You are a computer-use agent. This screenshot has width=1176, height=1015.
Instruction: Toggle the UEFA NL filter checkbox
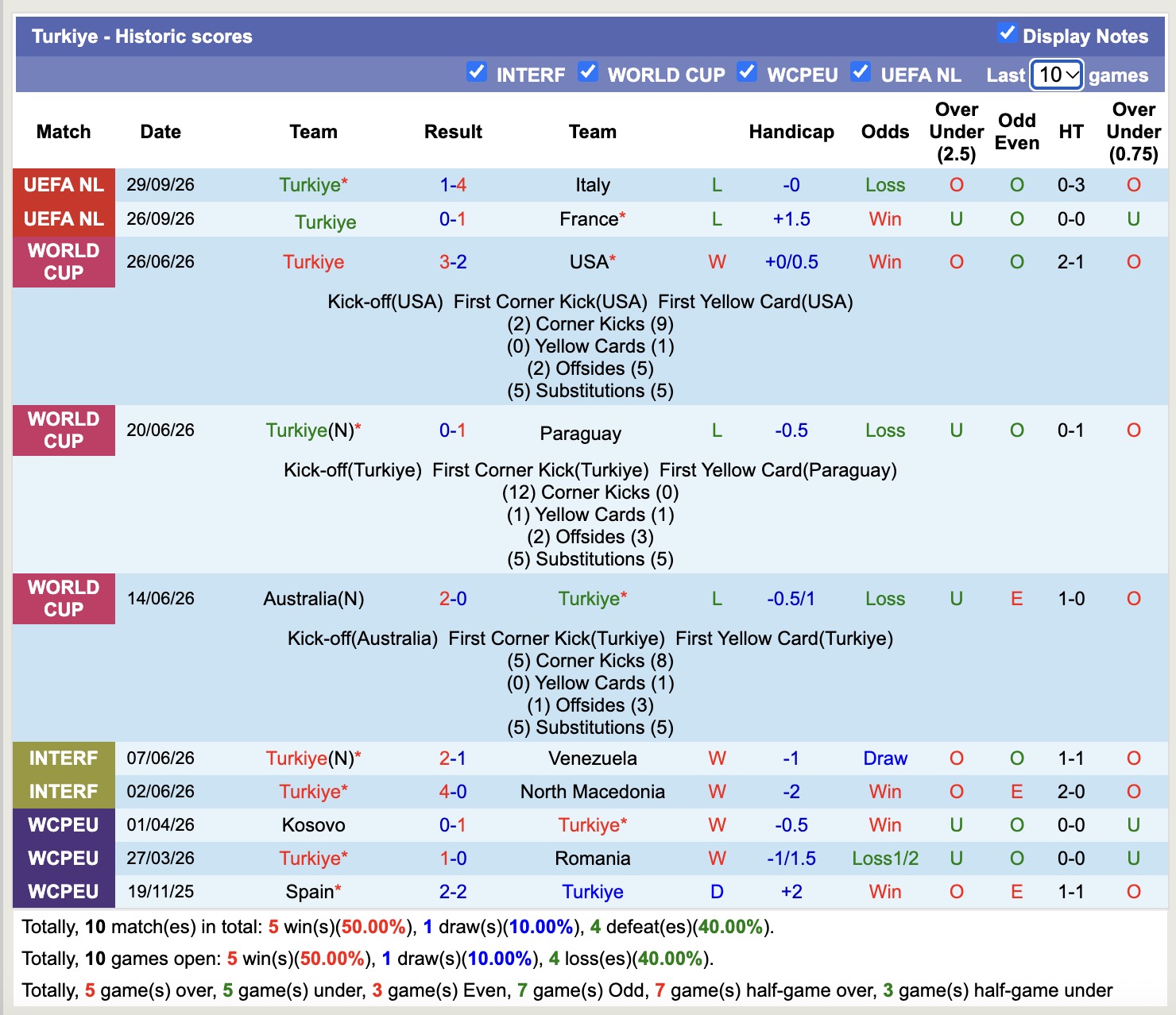(x=860, y=72)
